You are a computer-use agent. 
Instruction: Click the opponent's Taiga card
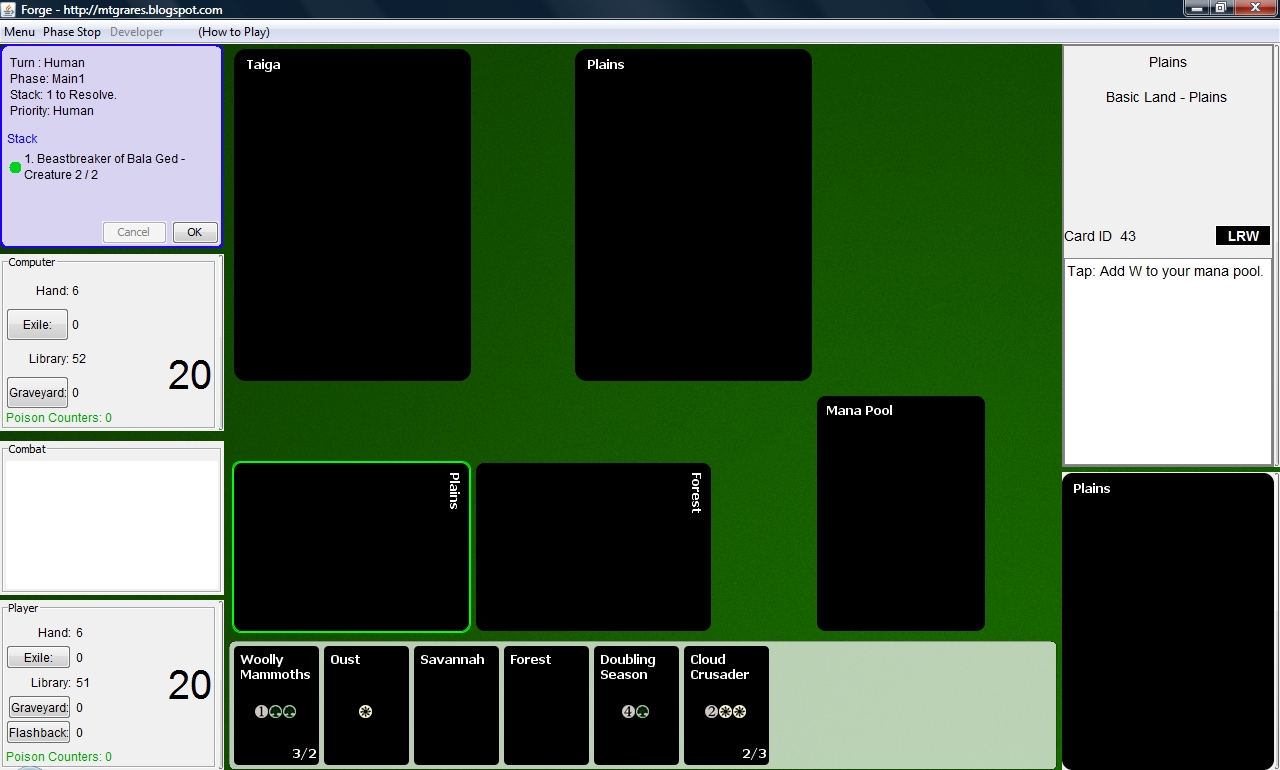pos(352,215)
